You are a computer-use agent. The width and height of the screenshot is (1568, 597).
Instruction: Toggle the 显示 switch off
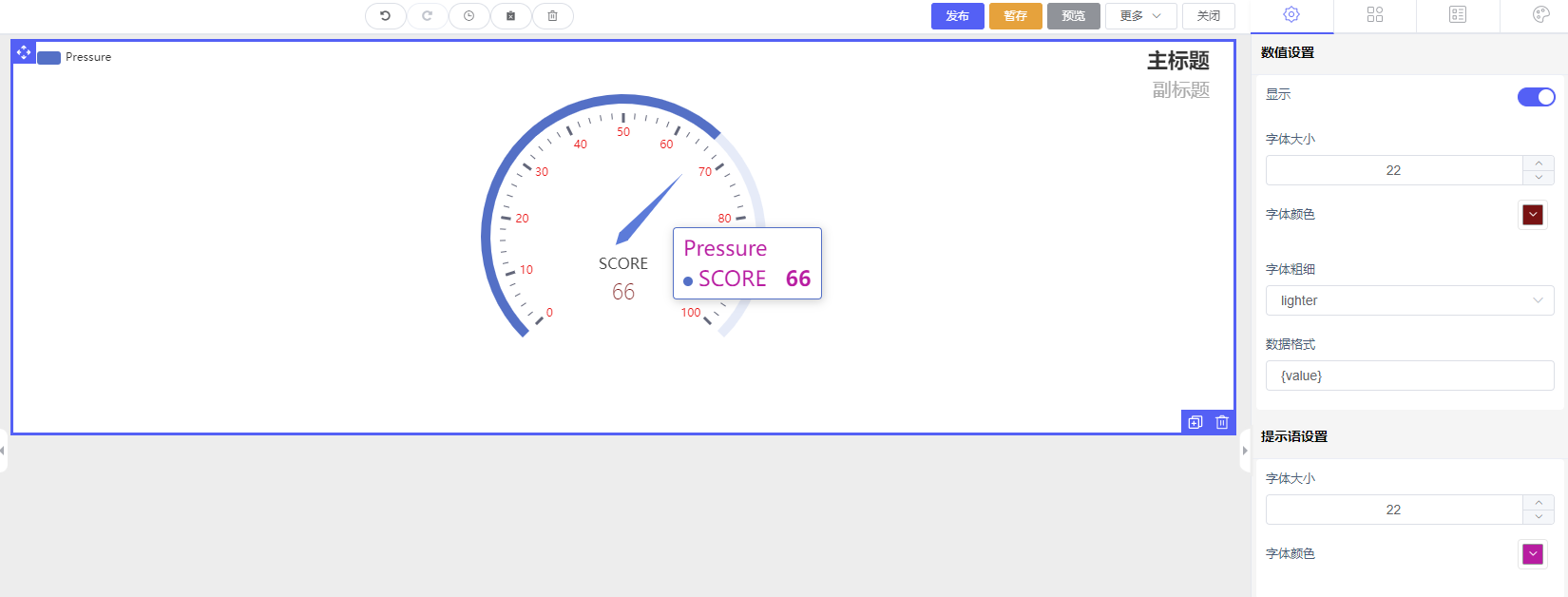coord(1536,97)
